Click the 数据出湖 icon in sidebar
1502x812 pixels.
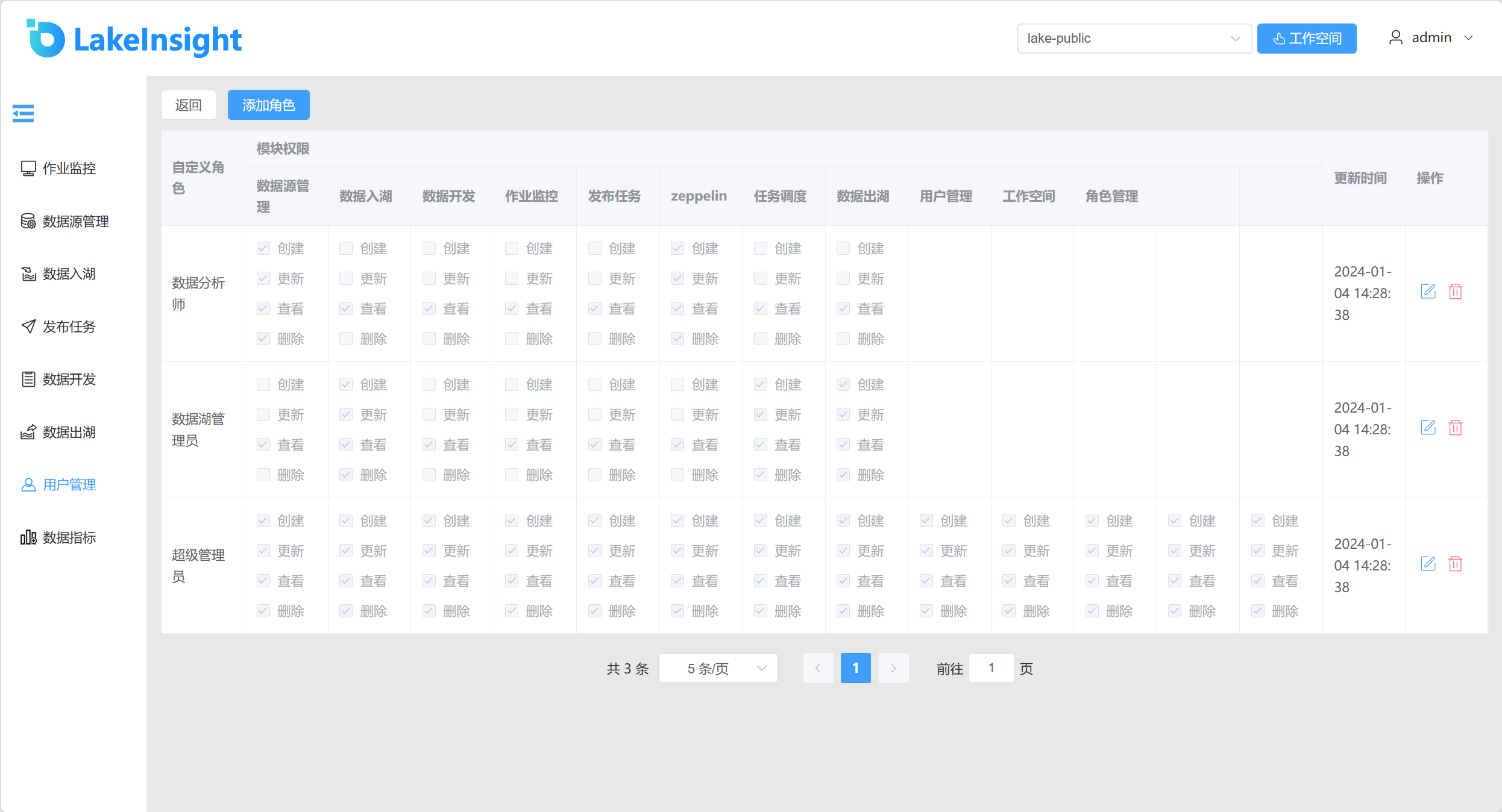coord(28,432)
